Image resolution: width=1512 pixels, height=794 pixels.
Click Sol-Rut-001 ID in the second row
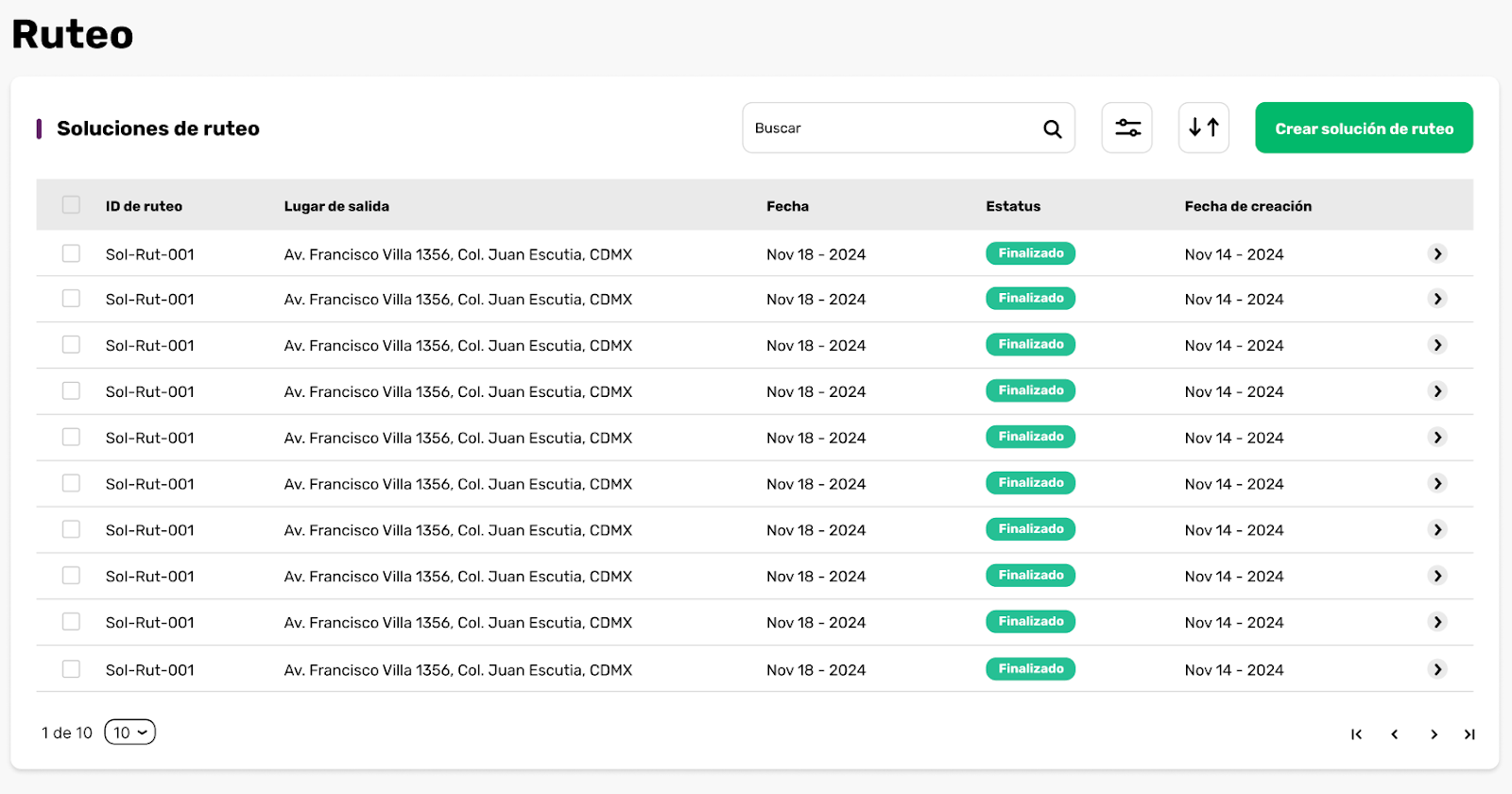[150, 300]
